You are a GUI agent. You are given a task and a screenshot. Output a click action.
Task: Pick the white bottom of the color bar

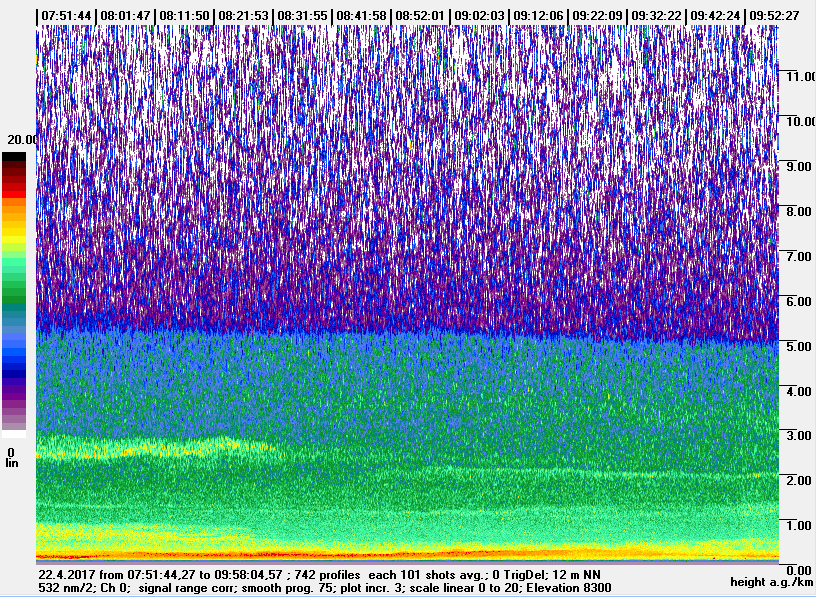14,434
